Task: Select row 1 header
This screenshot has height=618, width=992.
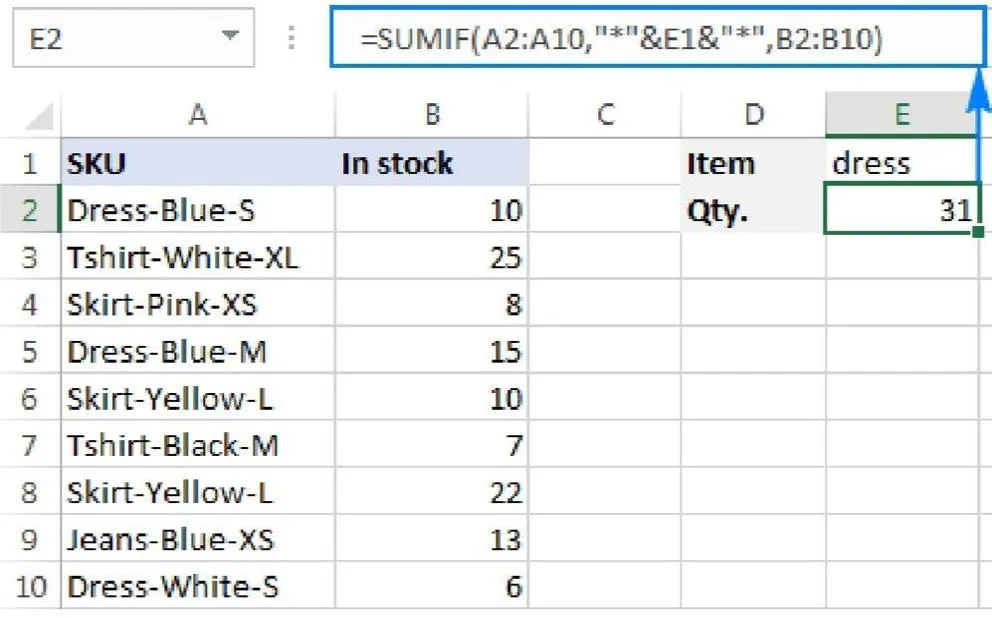Action: pos(30,163)
